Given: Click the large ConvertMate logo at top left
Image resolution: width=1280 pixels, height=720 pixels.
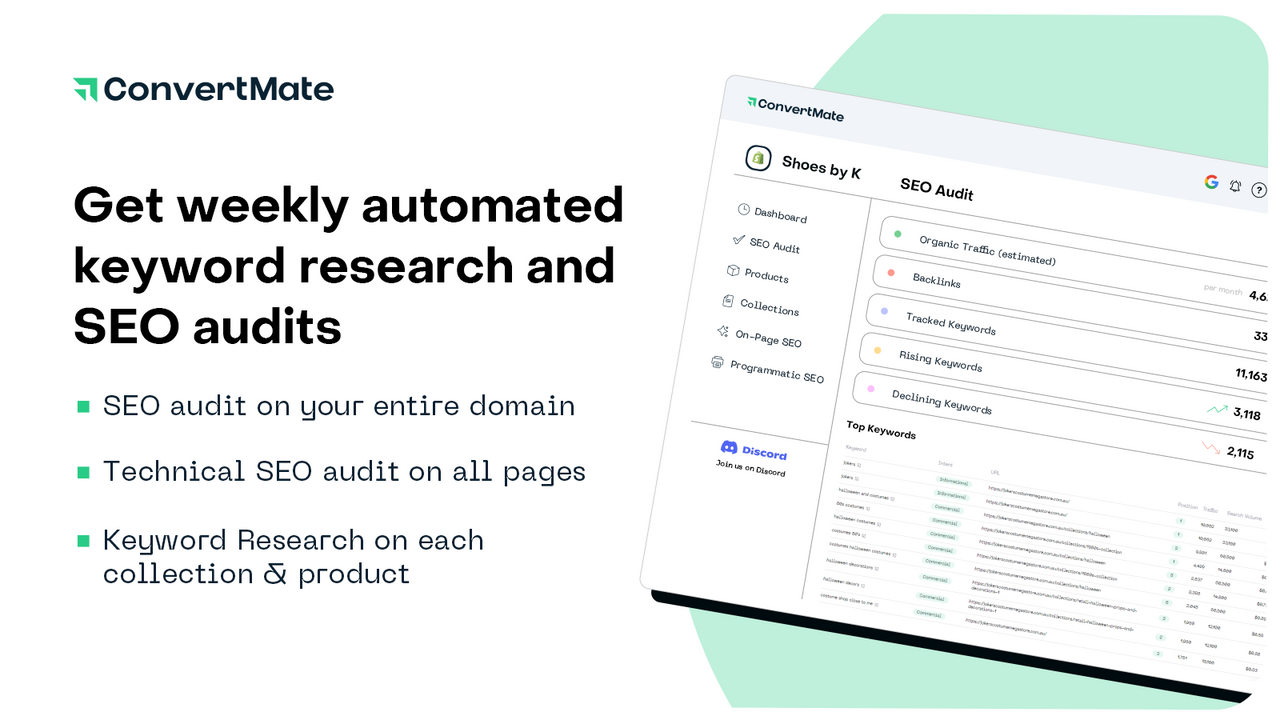Looking at the screenshot, I should [203, 89].
